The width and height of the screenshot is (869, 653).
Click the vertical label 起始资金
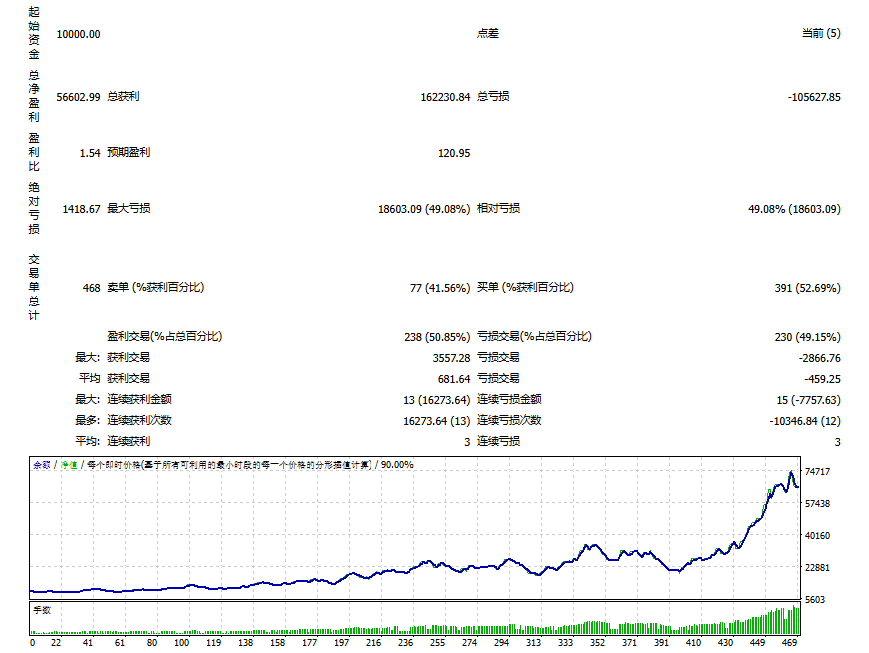click(34, 33)
